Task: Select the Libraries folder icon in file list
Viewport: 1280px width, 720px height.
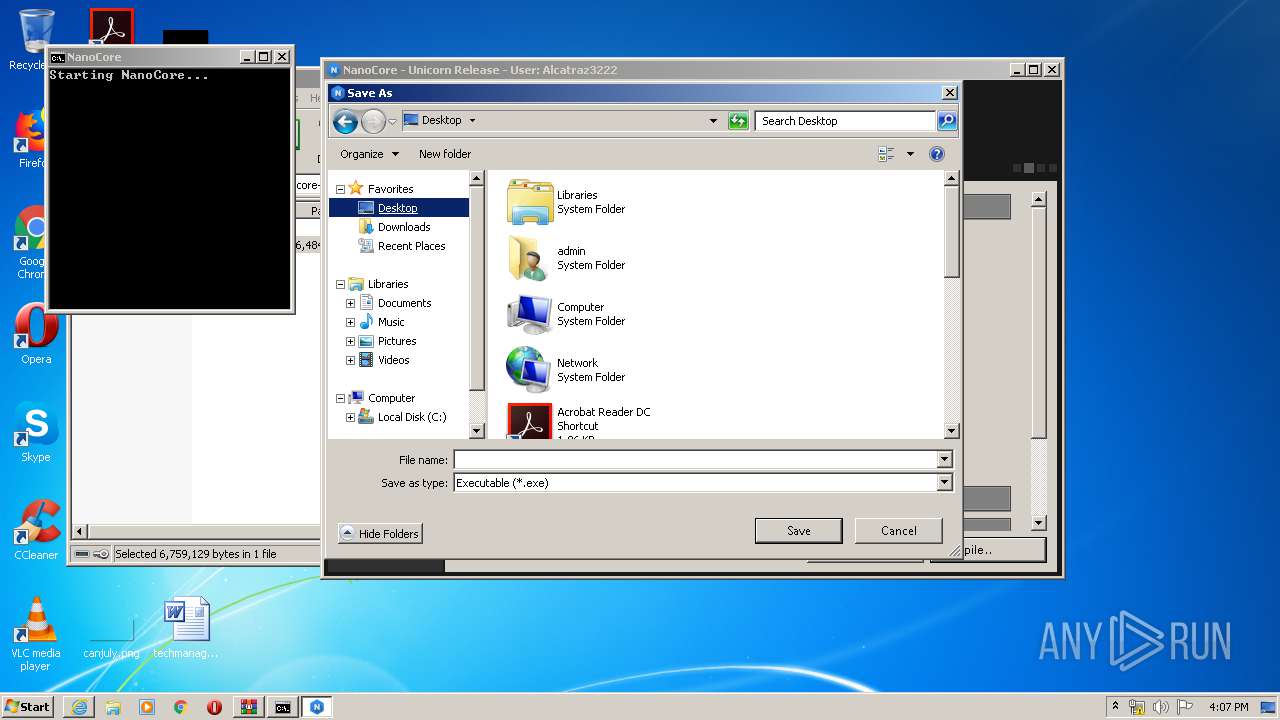Action: coord(529,202)
